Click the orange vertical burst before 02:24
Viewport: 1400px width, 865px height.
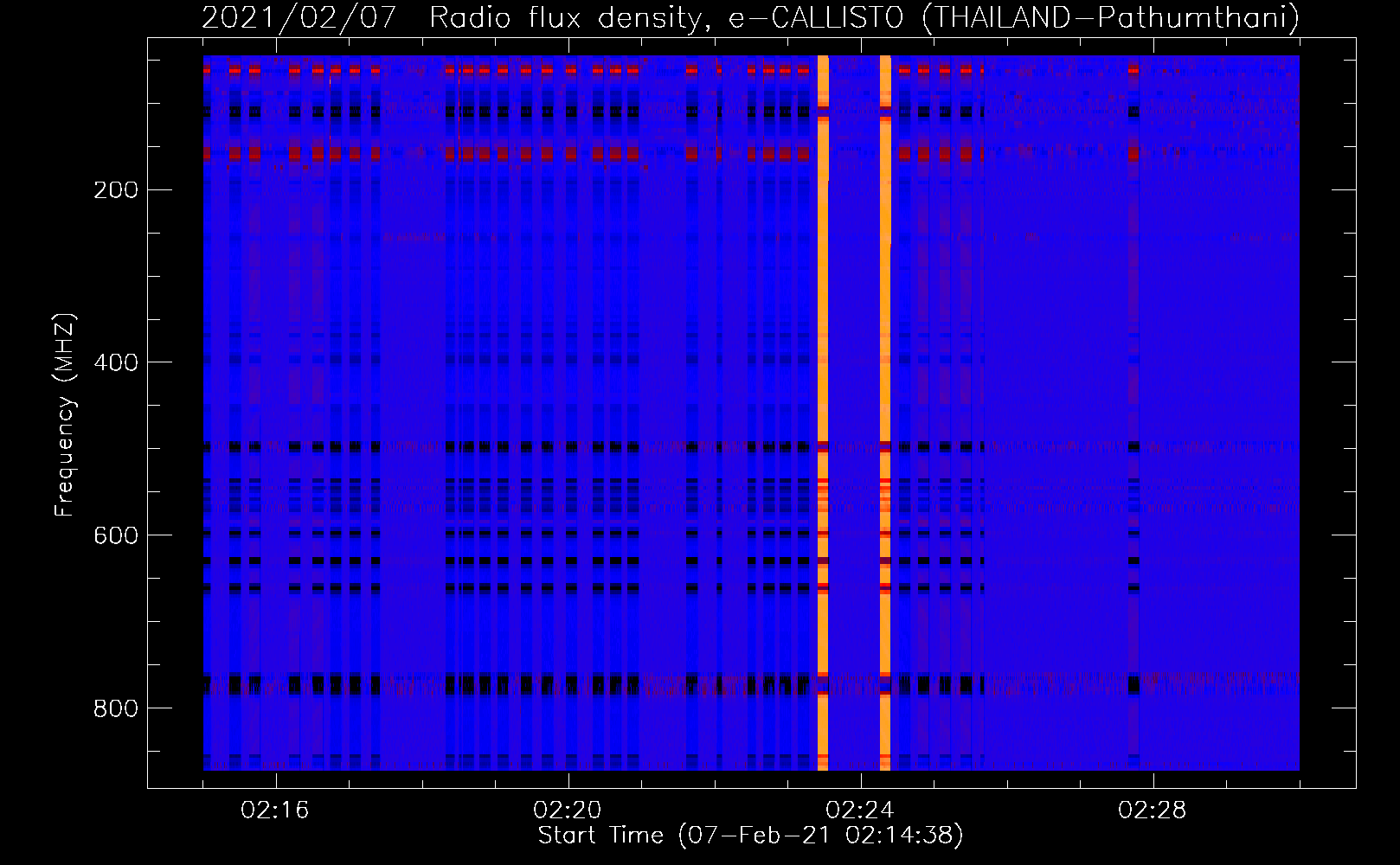tap(823, 413)
